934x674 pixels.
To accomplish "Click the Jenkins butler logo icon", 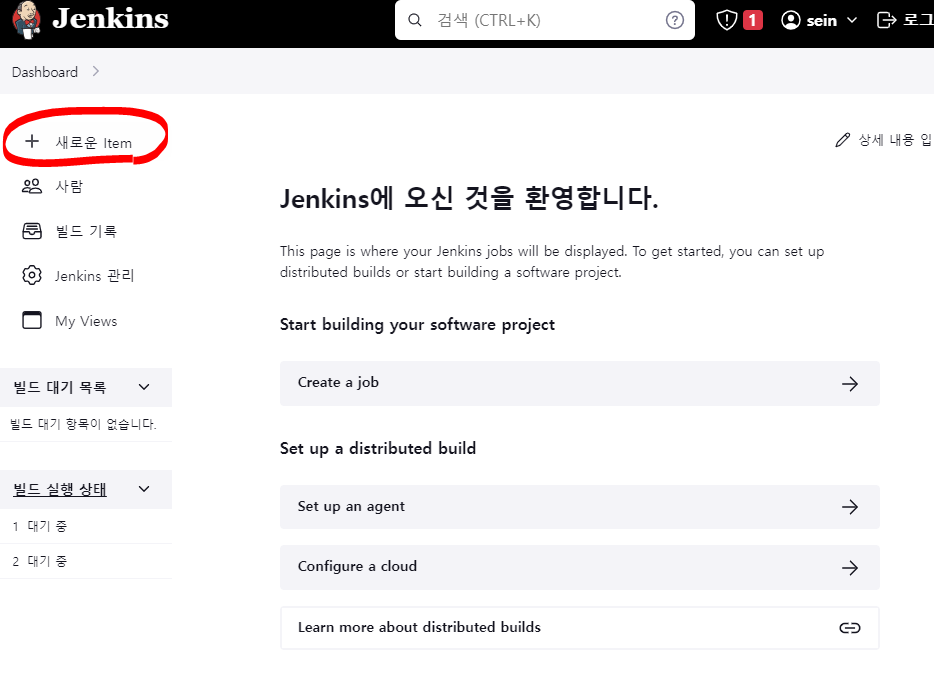I will point(27,20).
